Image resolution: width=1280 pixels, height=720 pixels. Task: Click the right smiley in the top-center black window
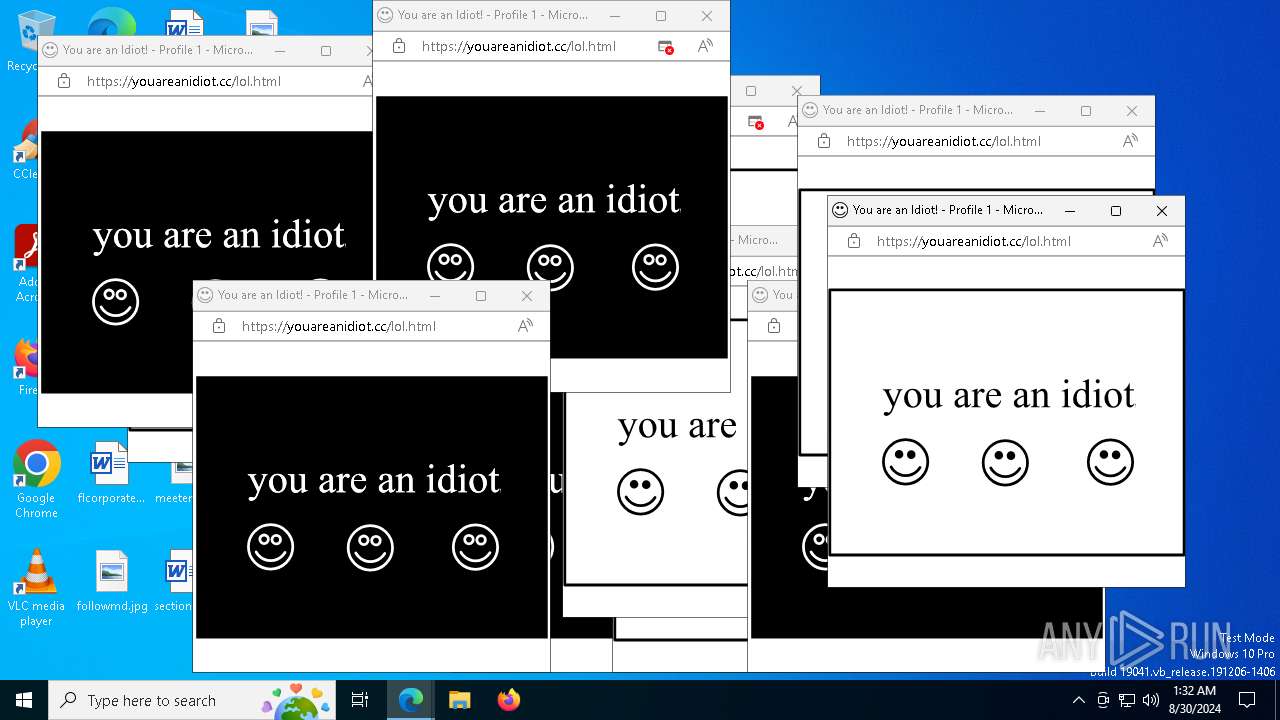click(655, 267)
